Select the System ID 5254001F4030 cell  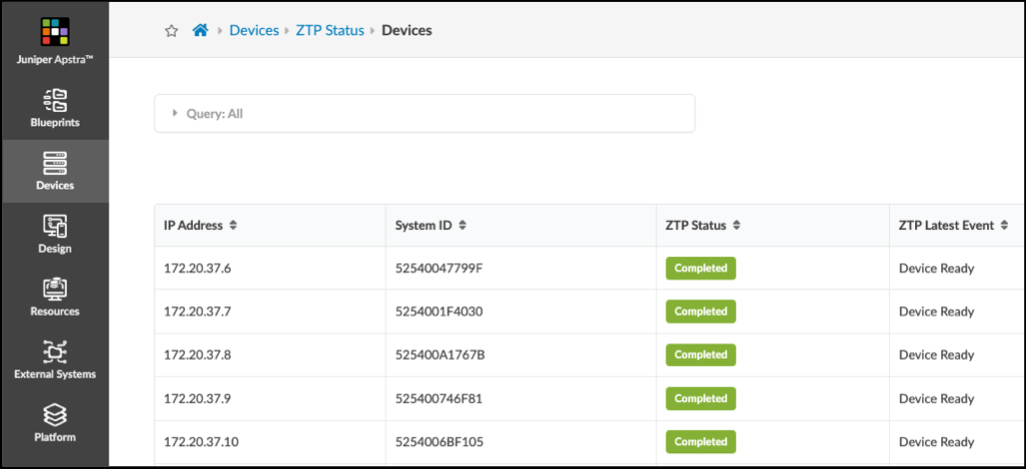440,312
